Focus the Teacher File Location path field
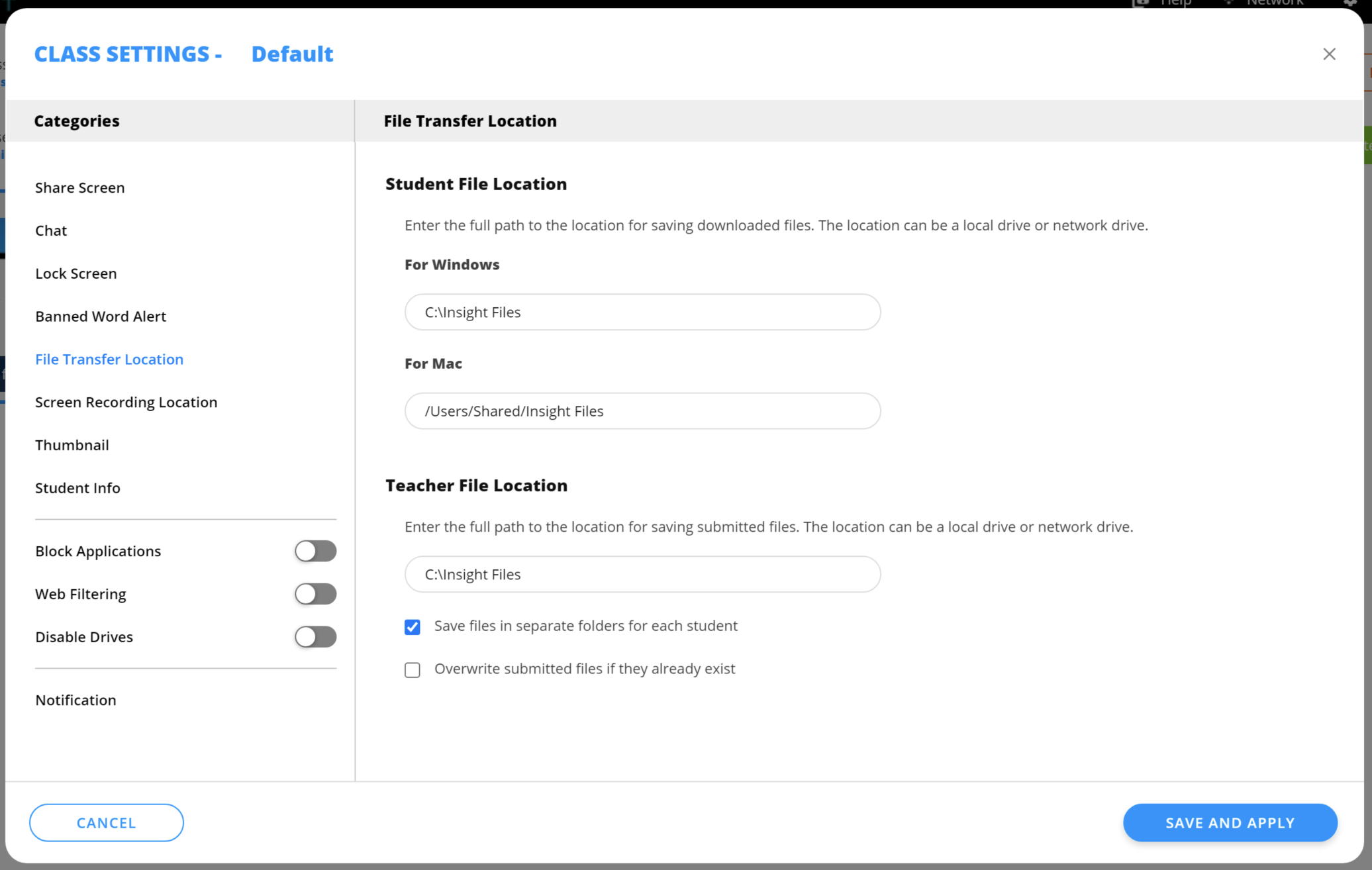 pyautogui.click(x=642, y=575)
